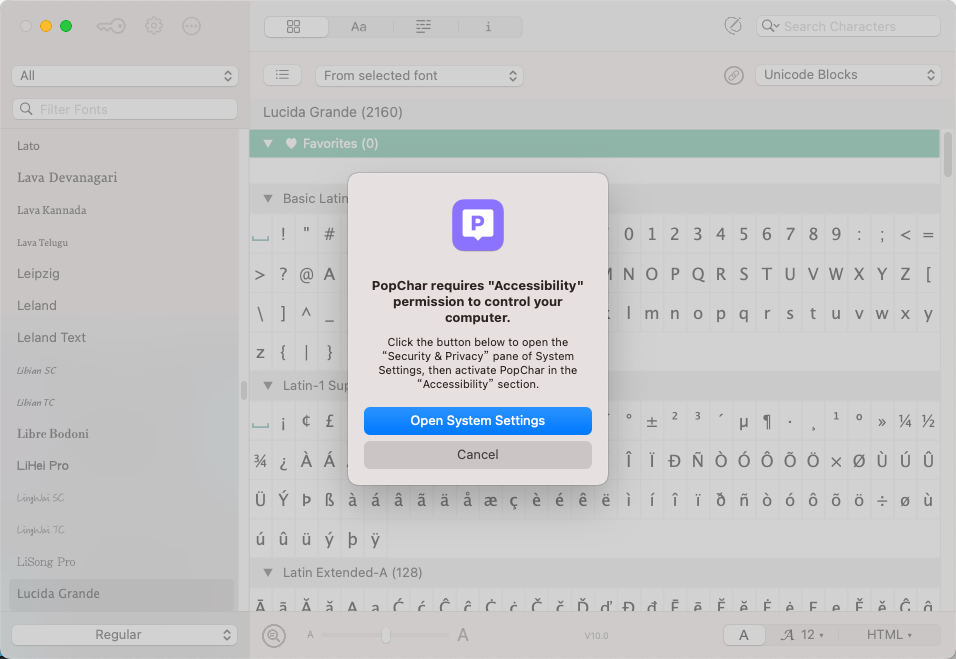956x659 pixels.
Task: Click the group list icon beside font source
Action: pyautogui.click(x=282, y=74)
